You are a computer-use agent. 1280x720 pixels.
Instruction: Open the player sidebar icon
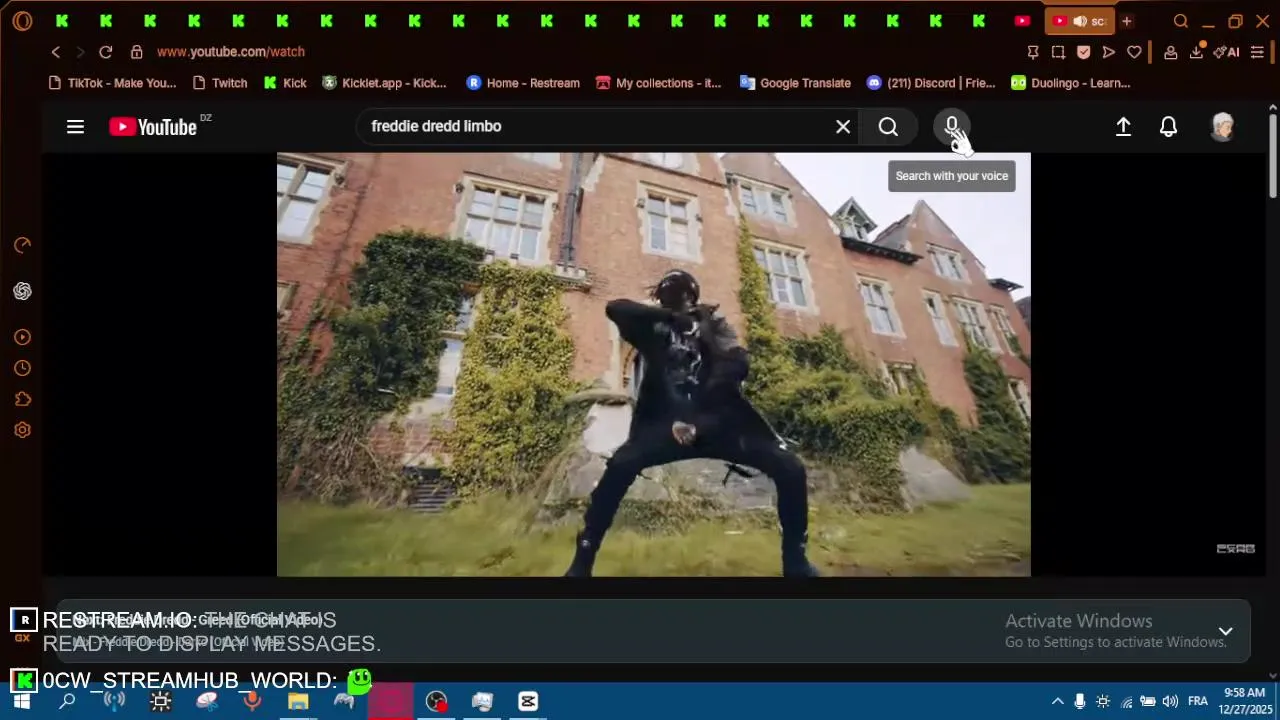point(22,337)
